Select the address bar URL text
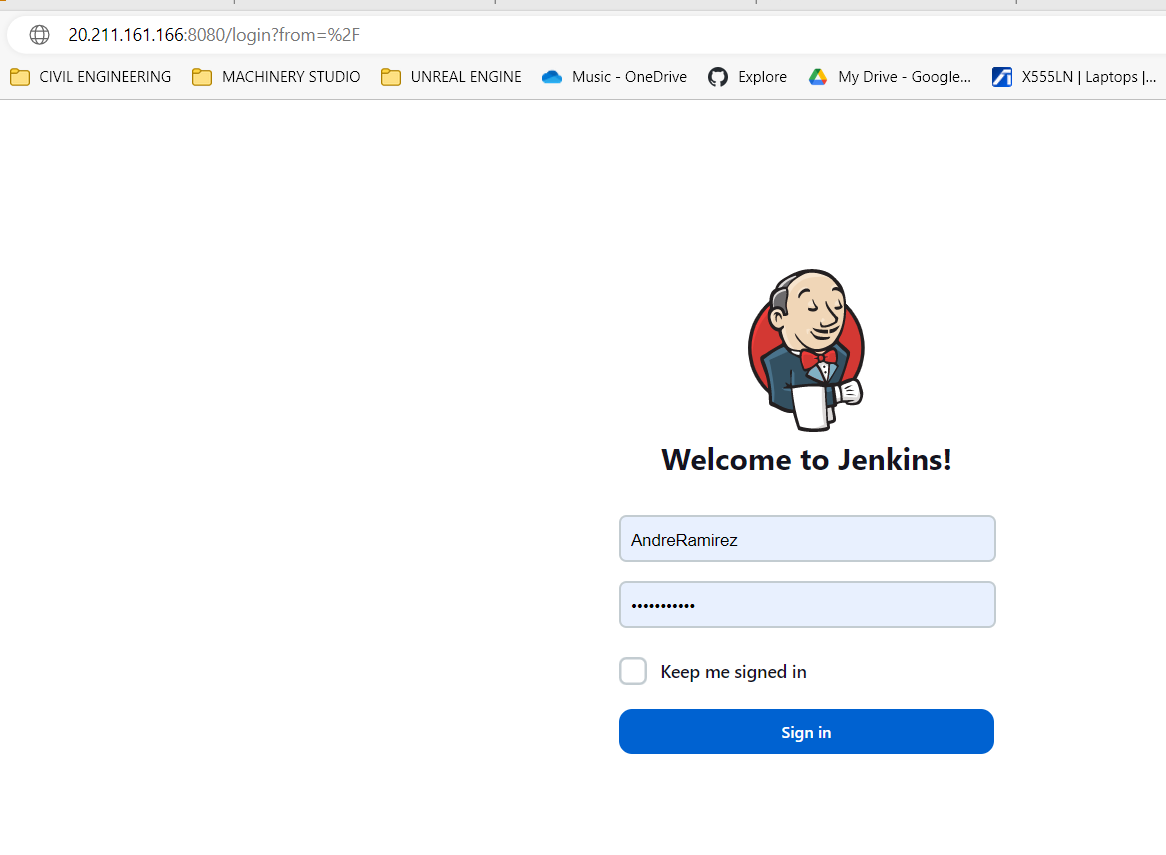Screen dimensions: 1166x855 pos(214,35)
